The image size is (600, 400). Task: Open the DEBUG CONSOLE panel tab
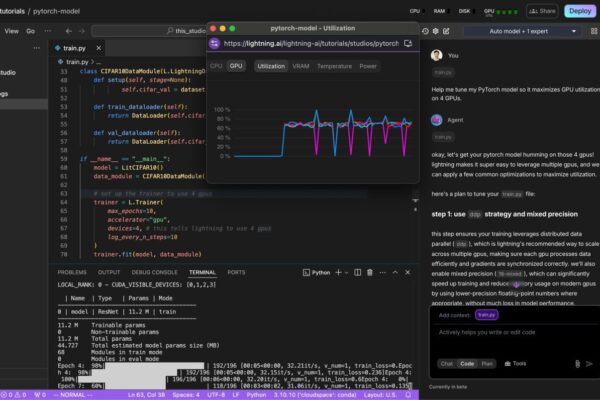(155, 273)
